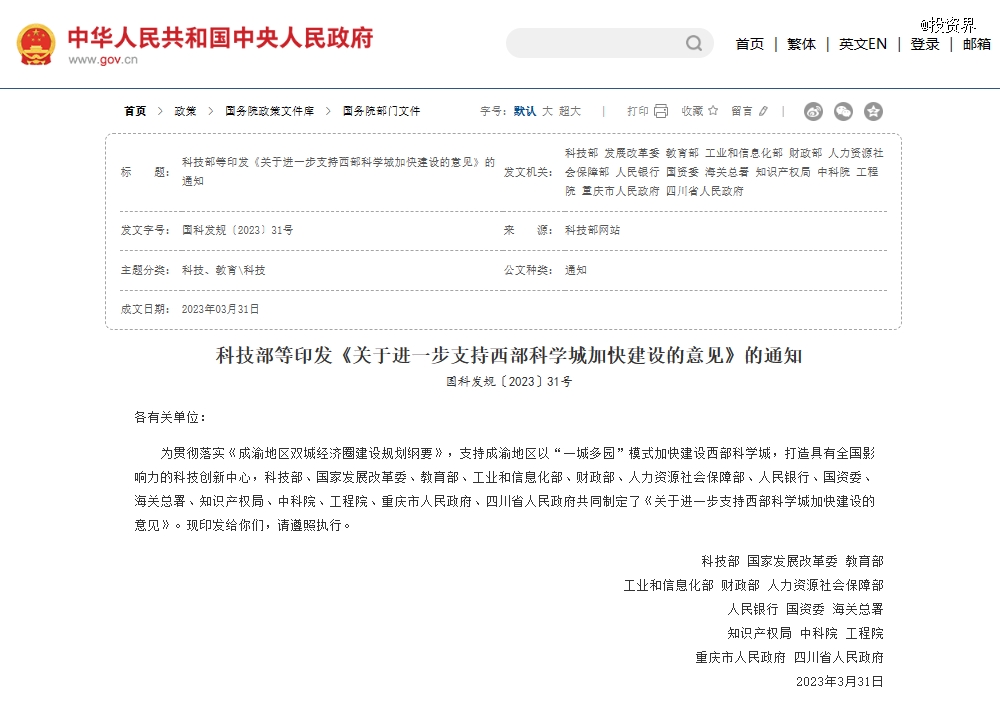Set font size to 默认
1000x704 pixels.
pos(525,111)
